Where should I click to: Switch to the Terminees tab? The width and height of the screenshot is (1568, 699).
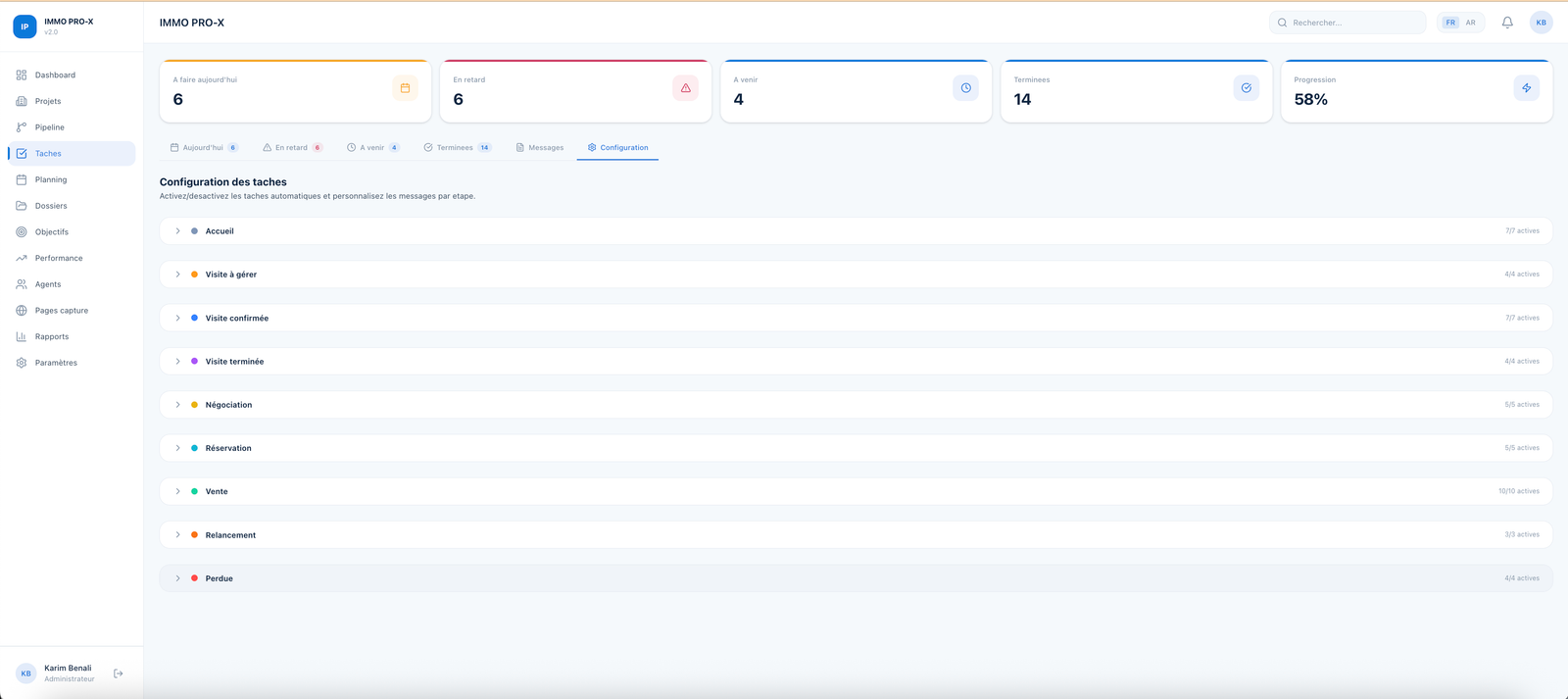(x=457, y=148)
